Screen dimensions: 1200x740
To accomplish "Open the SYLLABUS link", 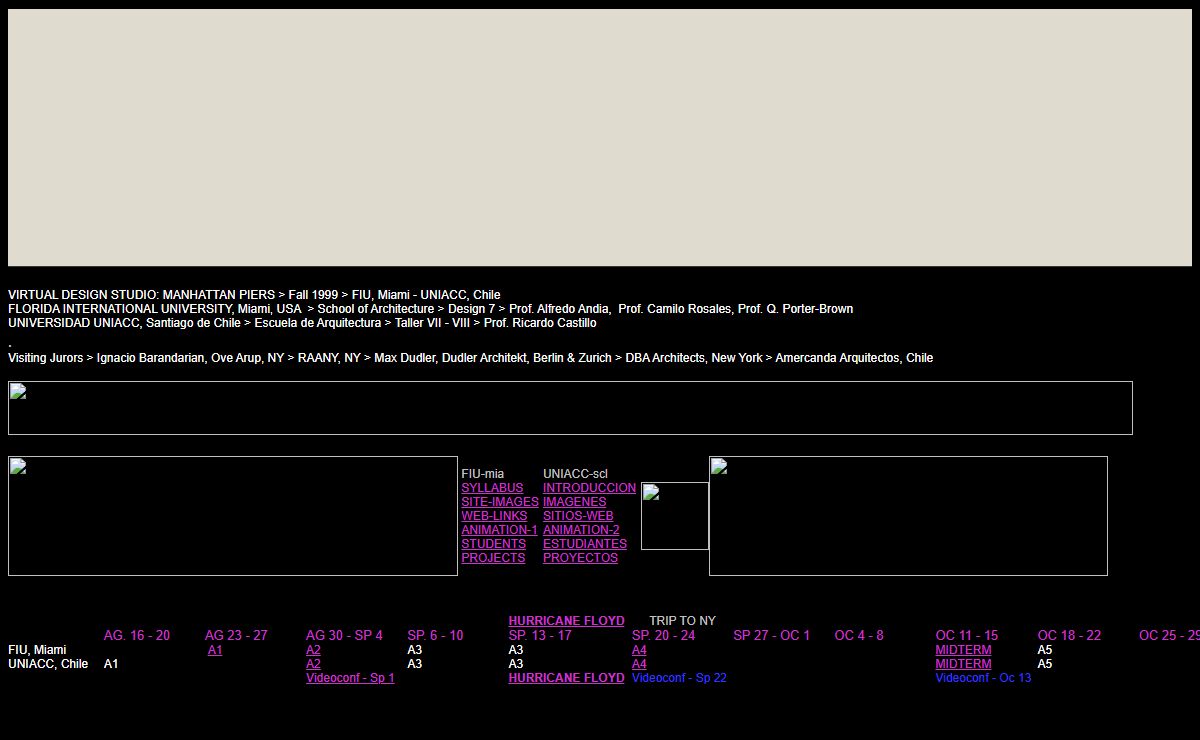I will coord(492,488).
